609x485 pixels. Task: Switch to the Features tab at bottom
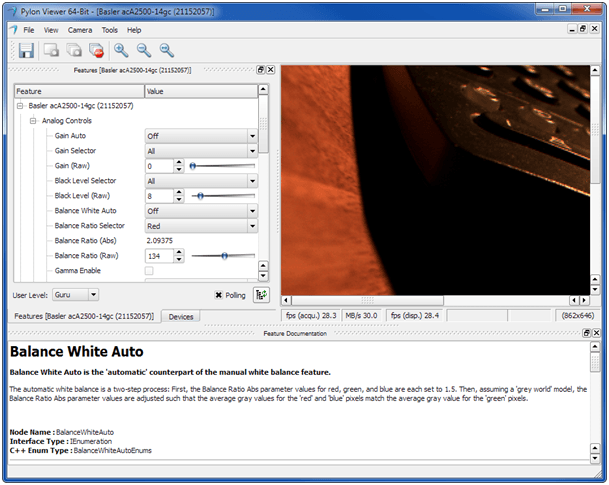click(84, 316)
